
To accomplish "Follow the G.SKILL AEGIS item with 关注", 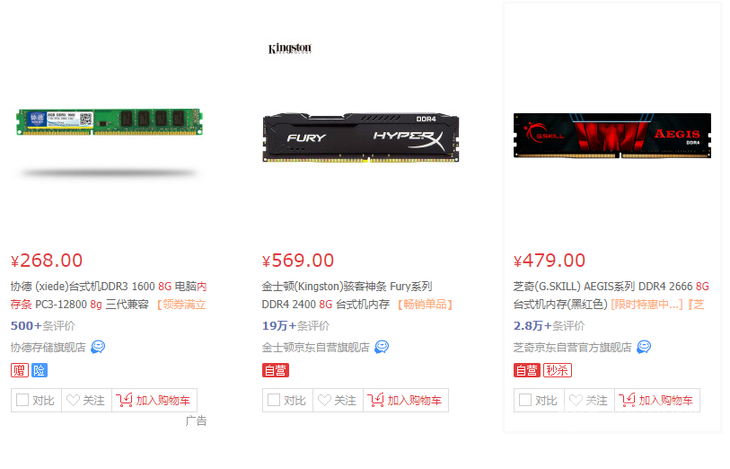I will point(589,401).
